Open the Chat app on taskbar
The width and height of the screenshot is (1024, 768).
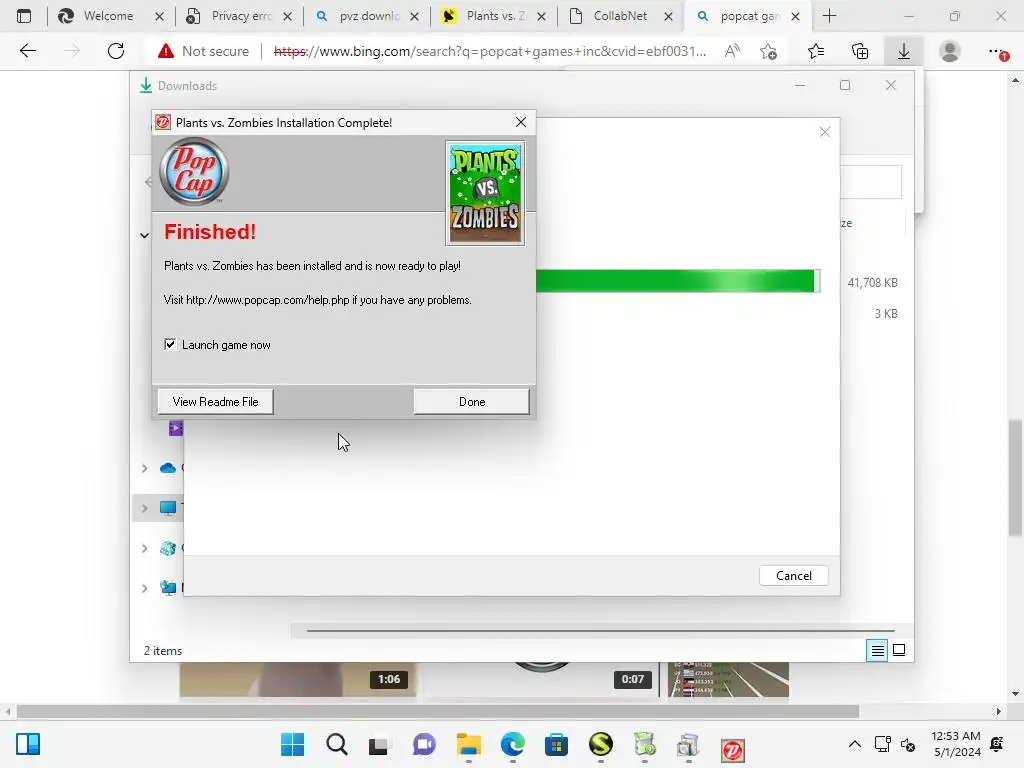click(424, 744)
